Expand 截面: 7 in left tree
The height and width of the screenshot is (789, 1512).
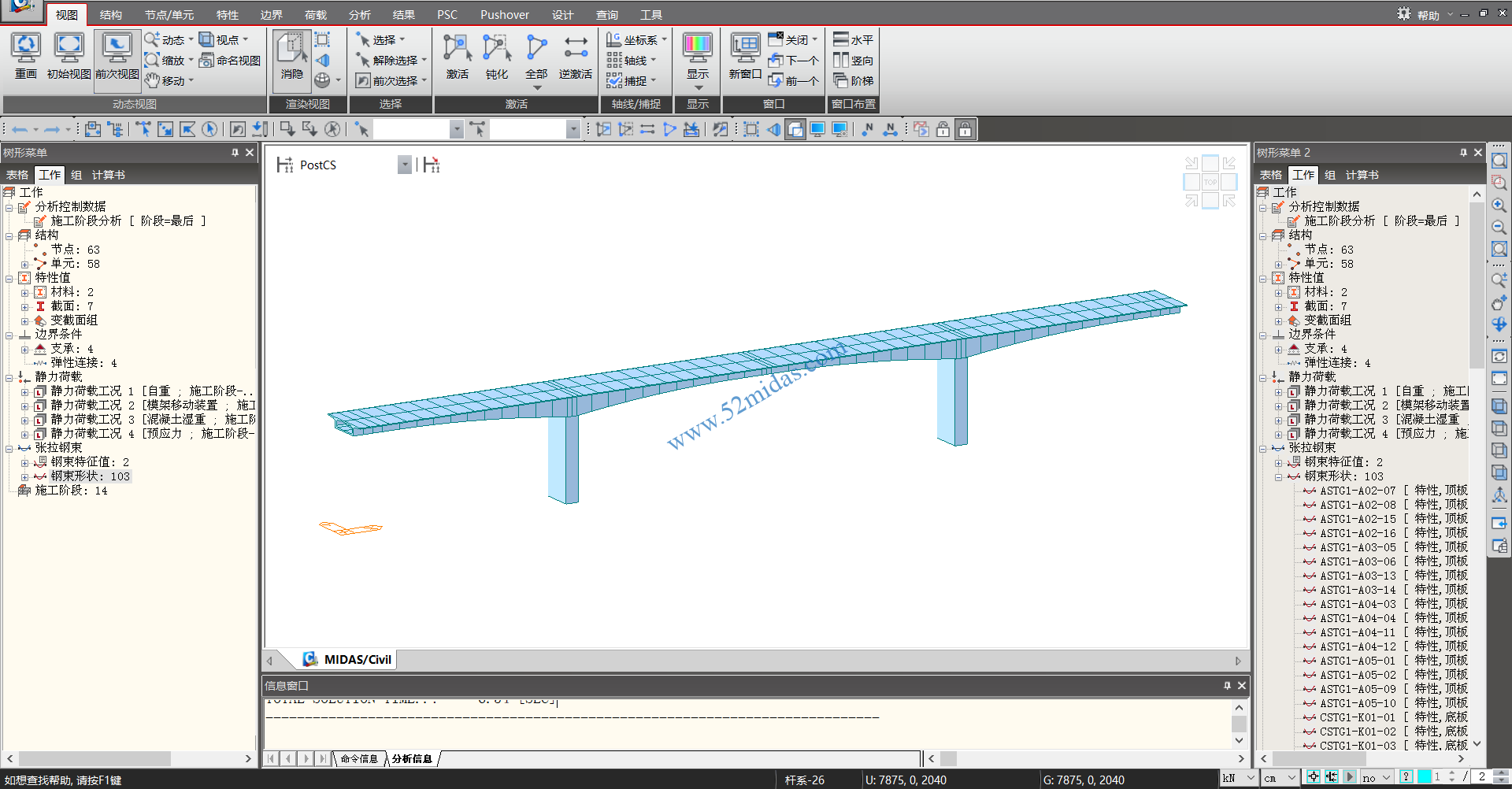(24, 306)
